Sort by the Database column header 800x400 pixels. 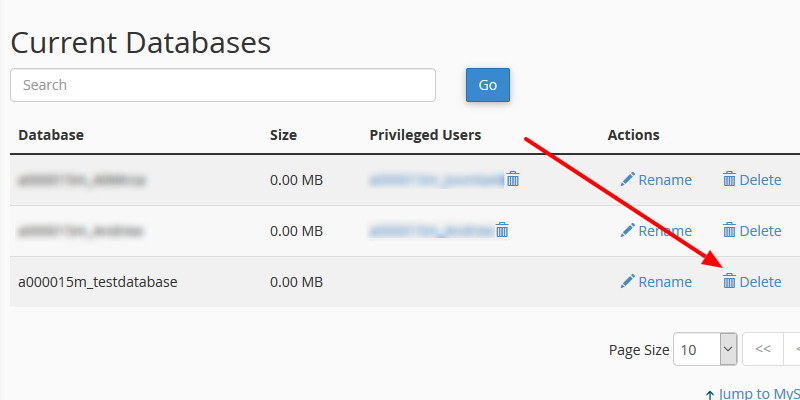(51, 135)
